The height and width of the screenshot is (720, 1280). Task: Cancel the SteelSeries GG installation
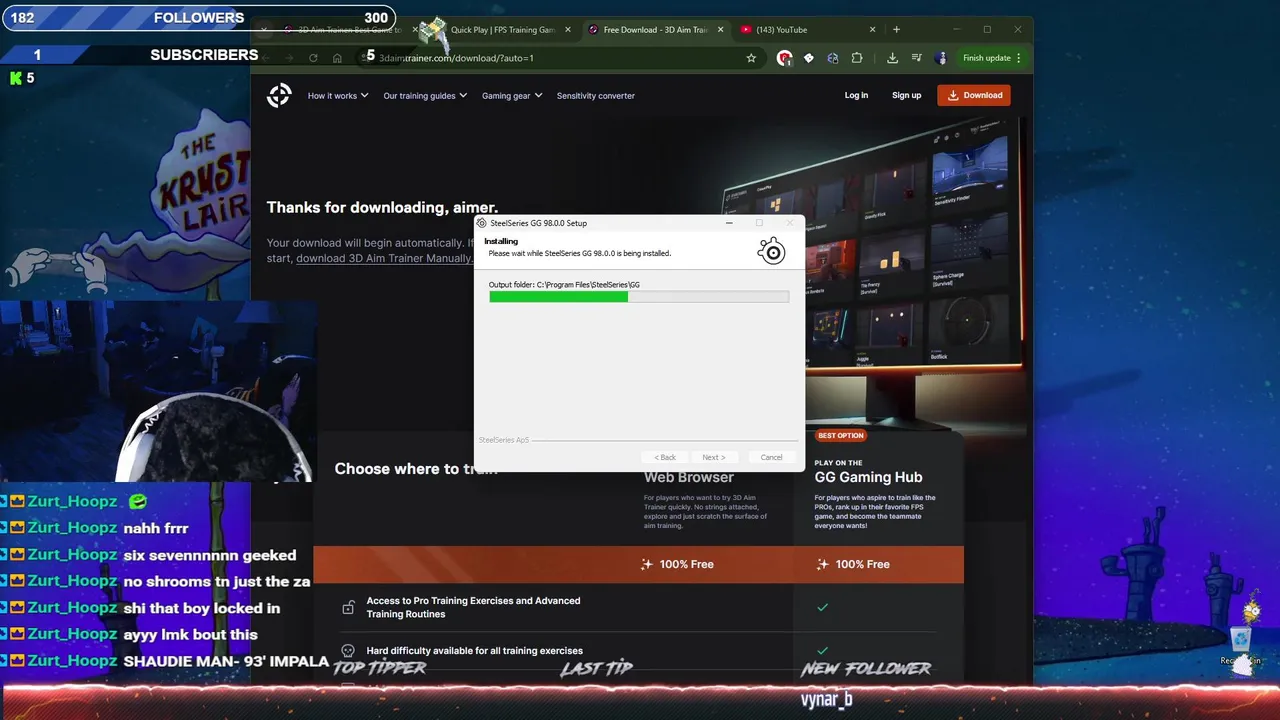[771, 457]
